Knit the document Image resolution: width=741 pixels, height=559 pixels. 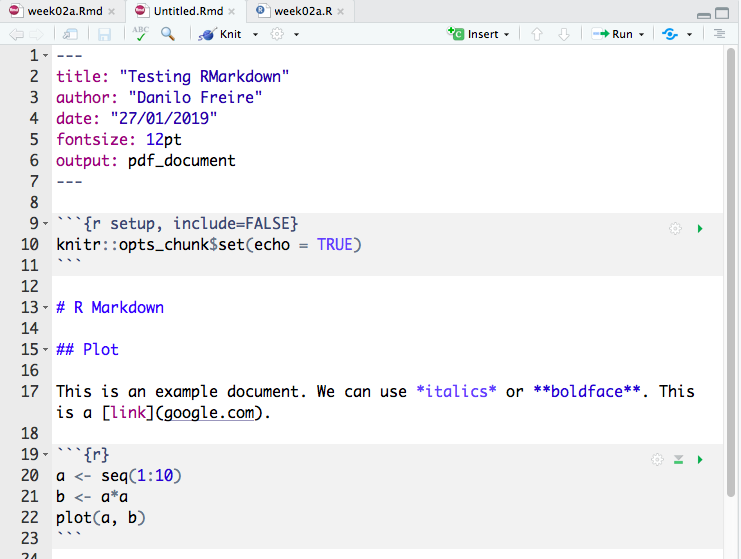coord(220,34)
